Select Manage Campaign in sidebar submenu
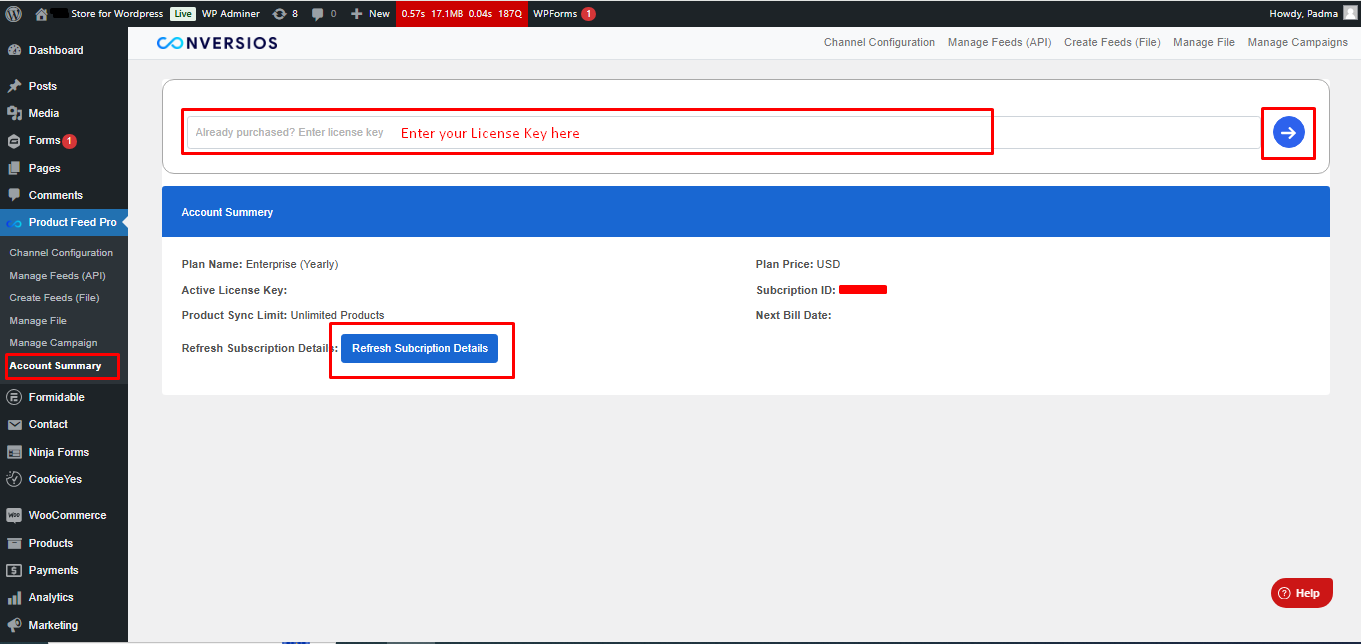The height and width of the screenshot is (644, 1361). pyautogui.click(x=53, y=343)
